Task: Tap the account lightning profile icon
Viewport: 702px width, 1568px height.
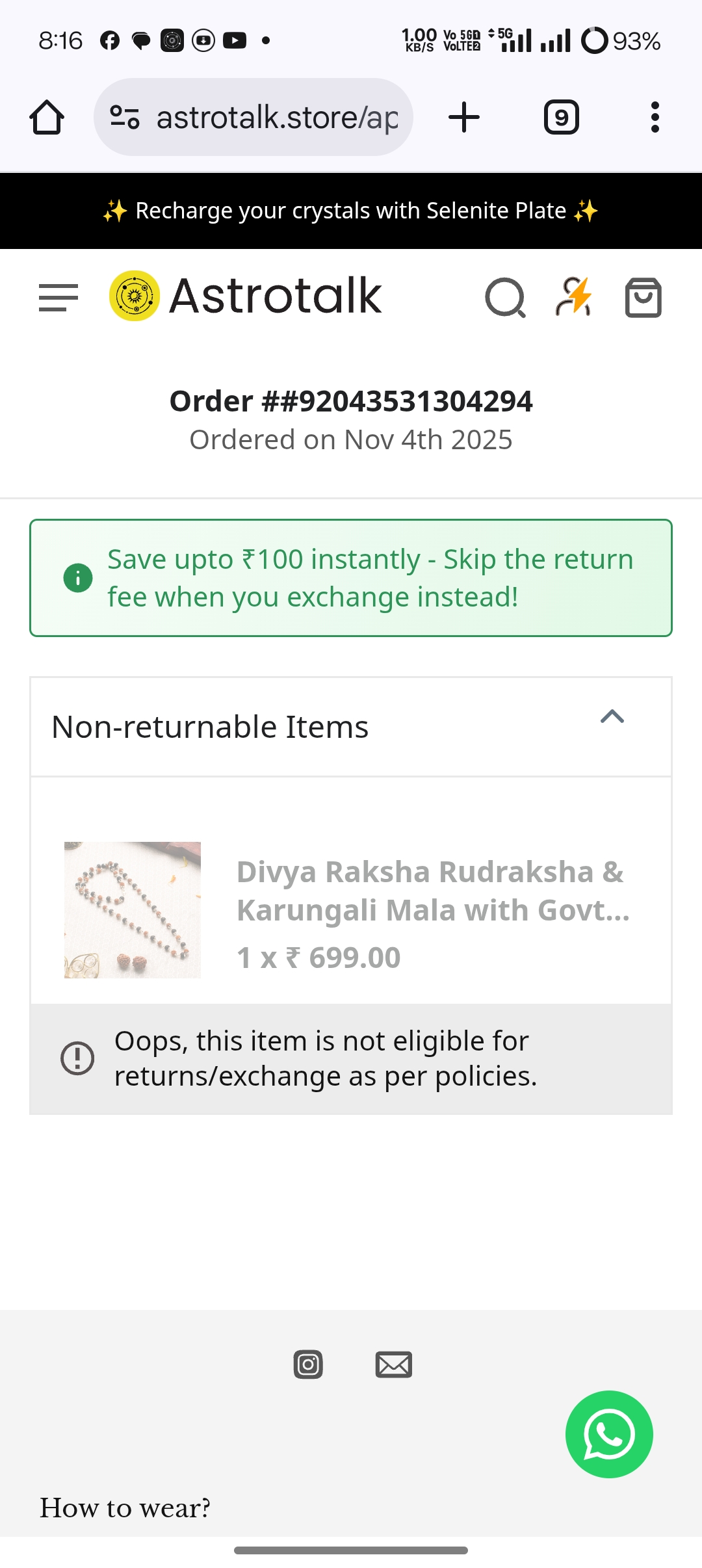Action: 574,297
